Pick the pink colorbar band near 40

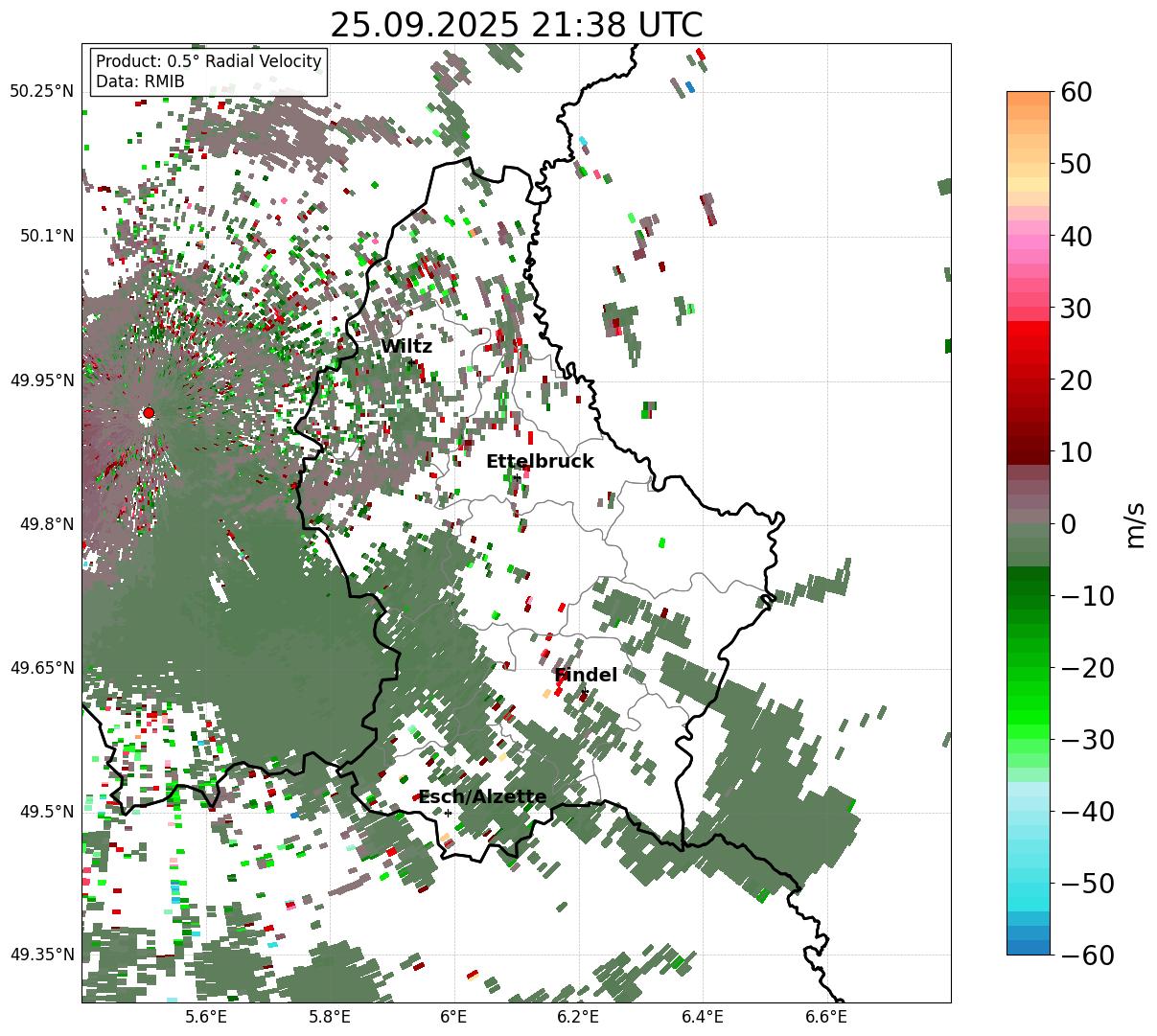click(x=1029, y=236)
